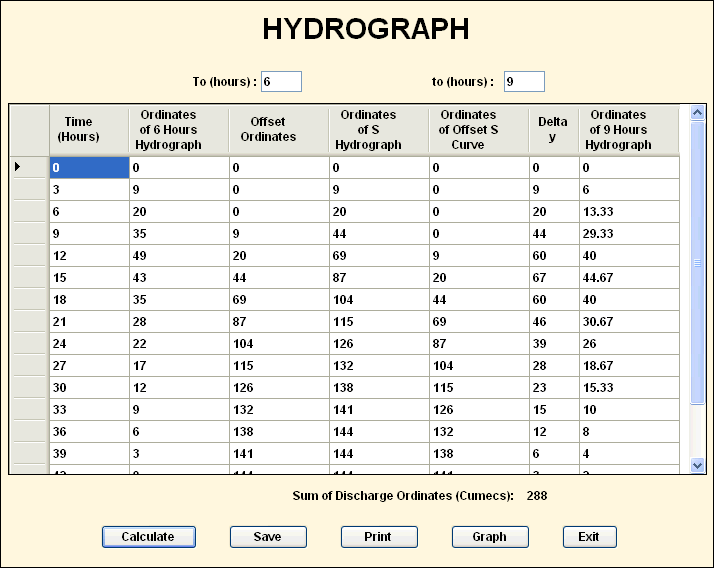Print the hydrograph table
The height and width of the screenshot is (568, 714).
378,537
